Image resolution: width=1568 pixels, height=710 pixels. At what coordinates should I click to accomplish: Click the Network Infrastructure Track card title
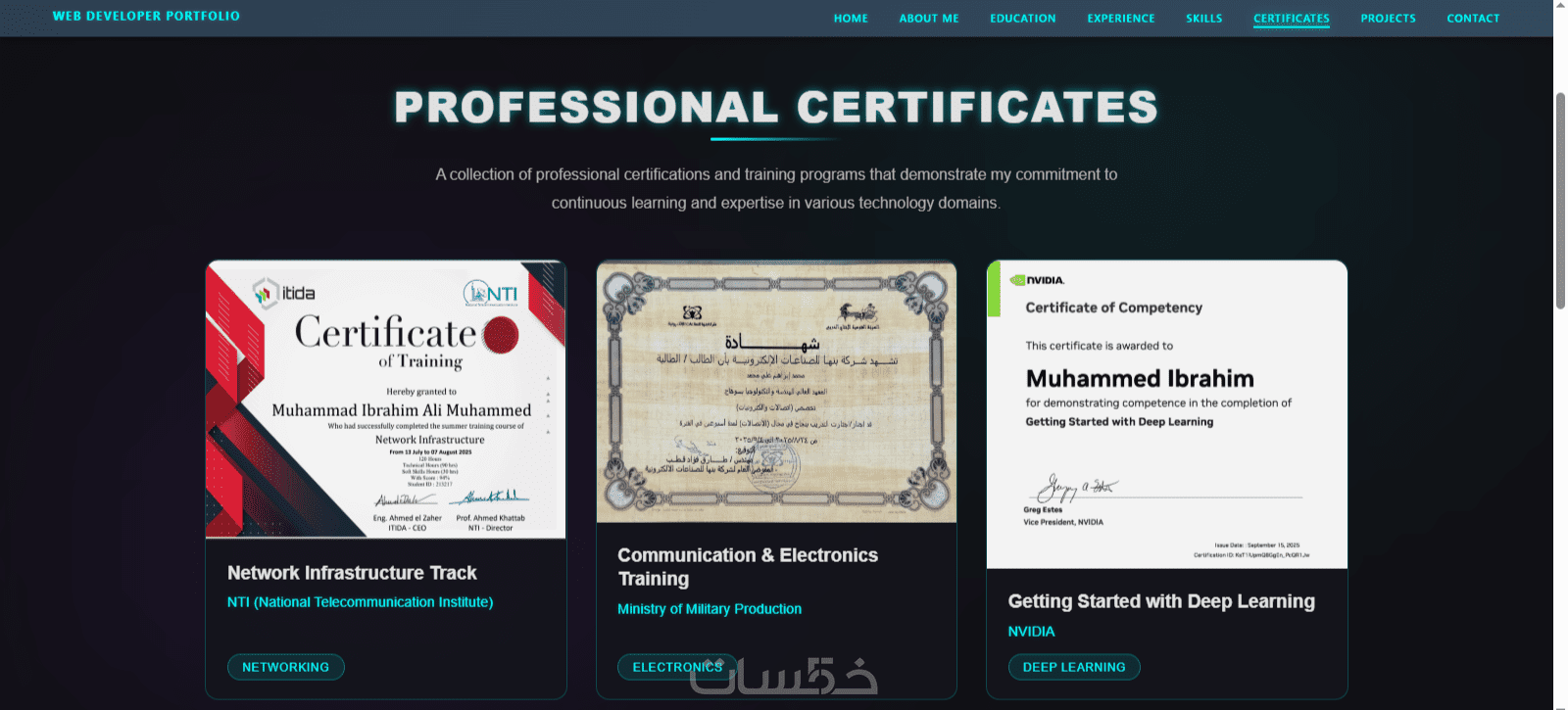tap(352, 573)
